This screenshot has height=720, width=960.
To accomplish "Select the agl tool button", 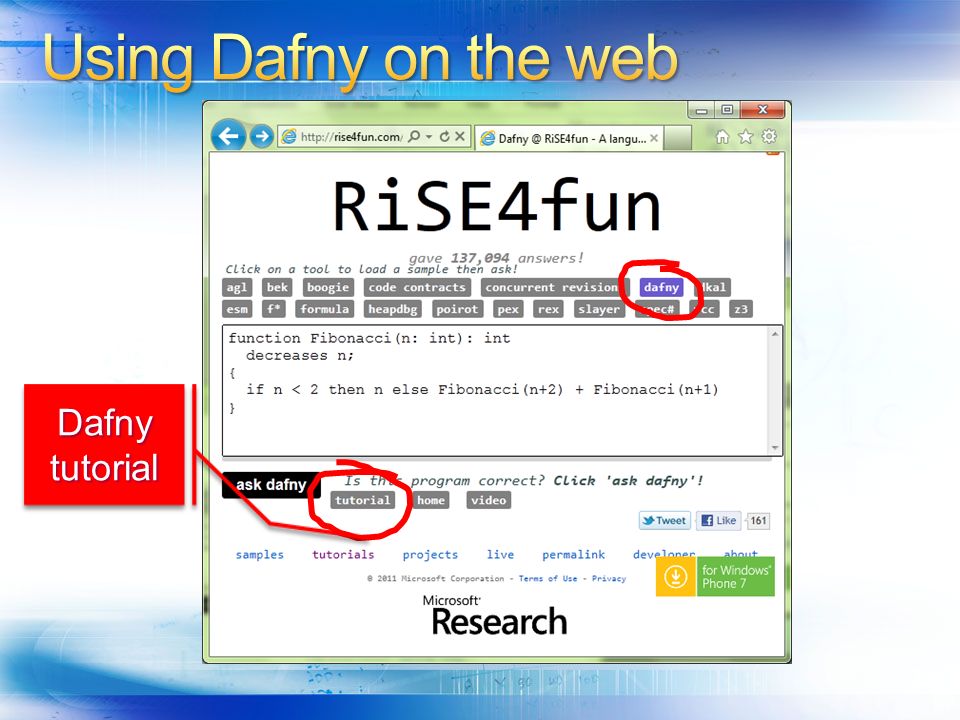I will pyautogui.click(x=237, y=287).
